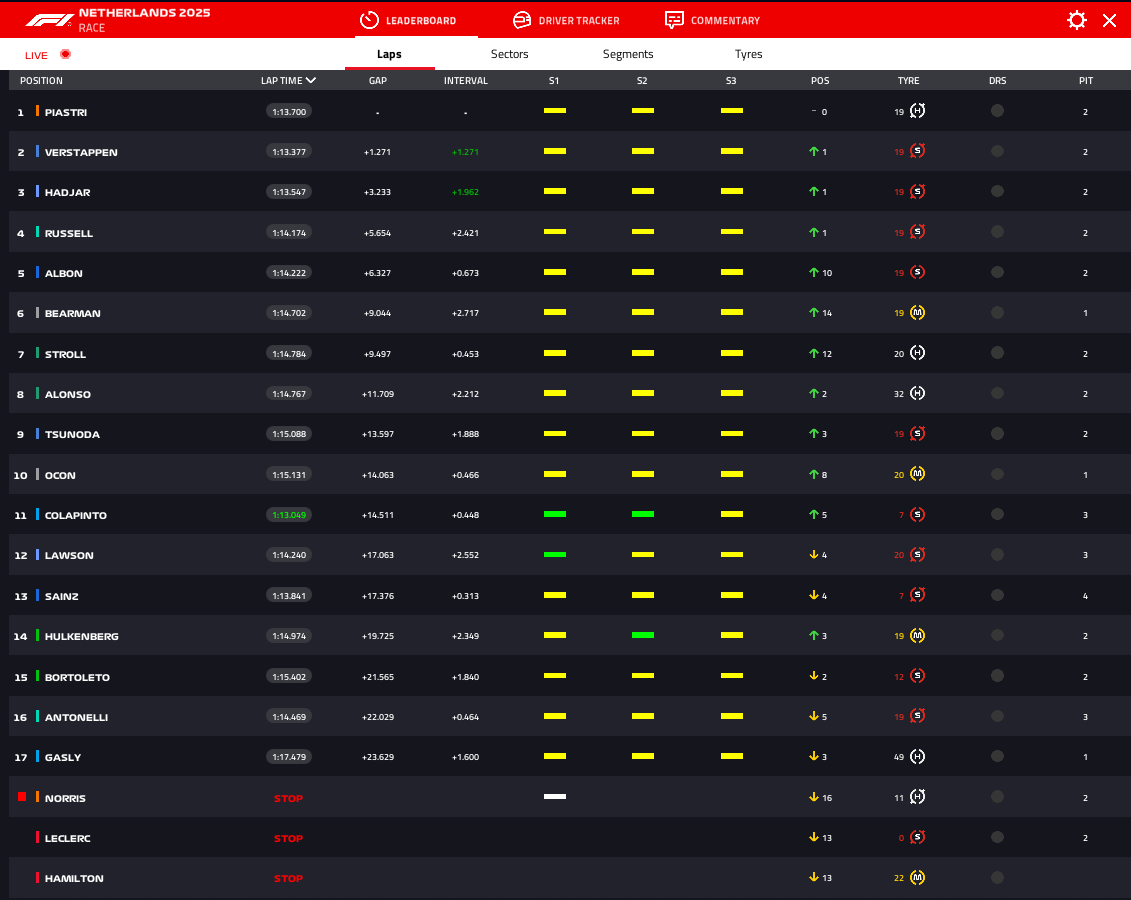Click Russell's DRS indicator dot

(x=997, y=232)
